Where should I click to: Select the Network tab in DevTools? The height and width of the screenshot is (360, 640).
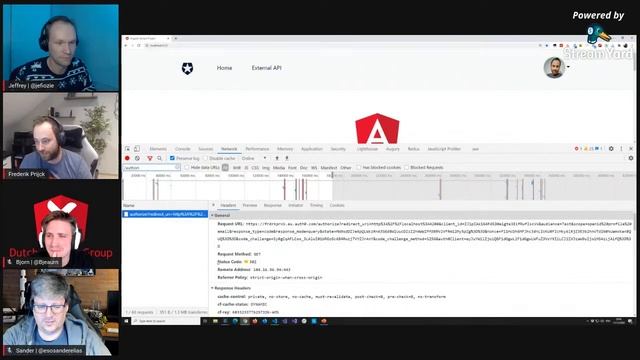pos(229,149)
